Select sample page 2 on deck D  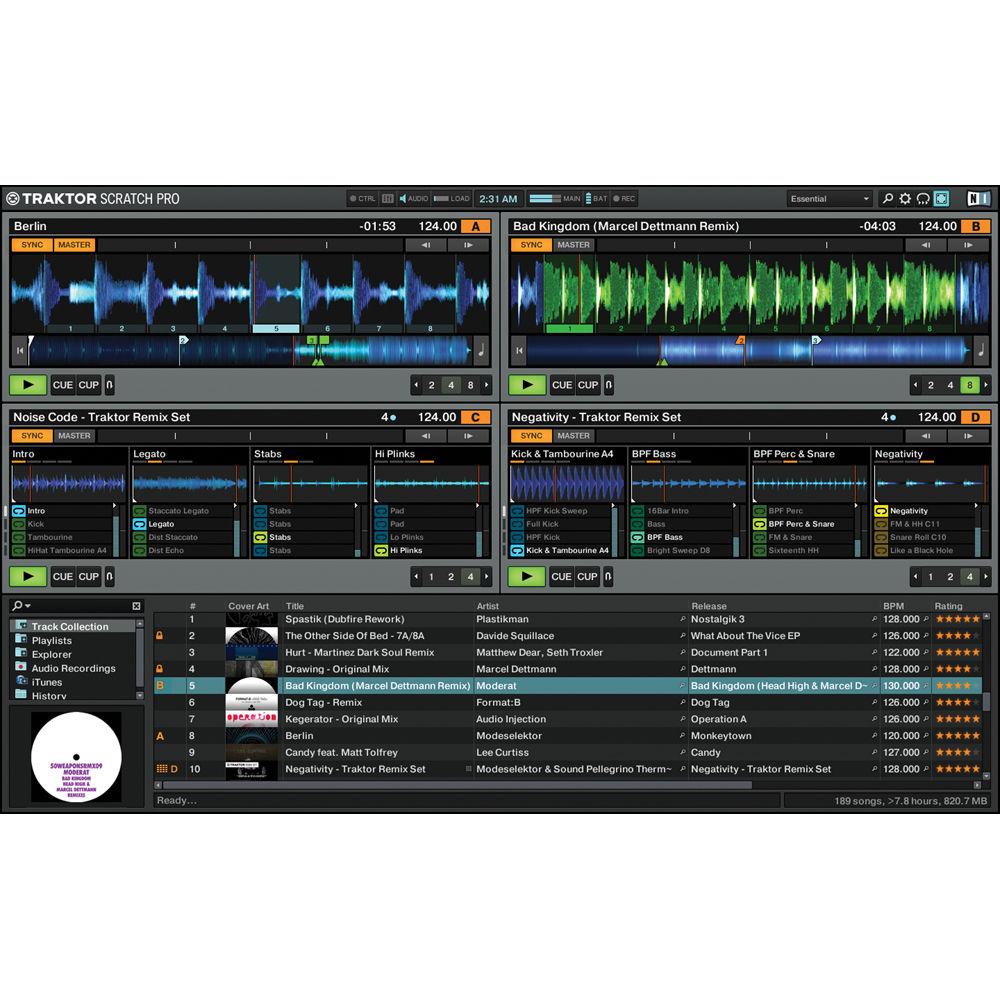[949, 577]
